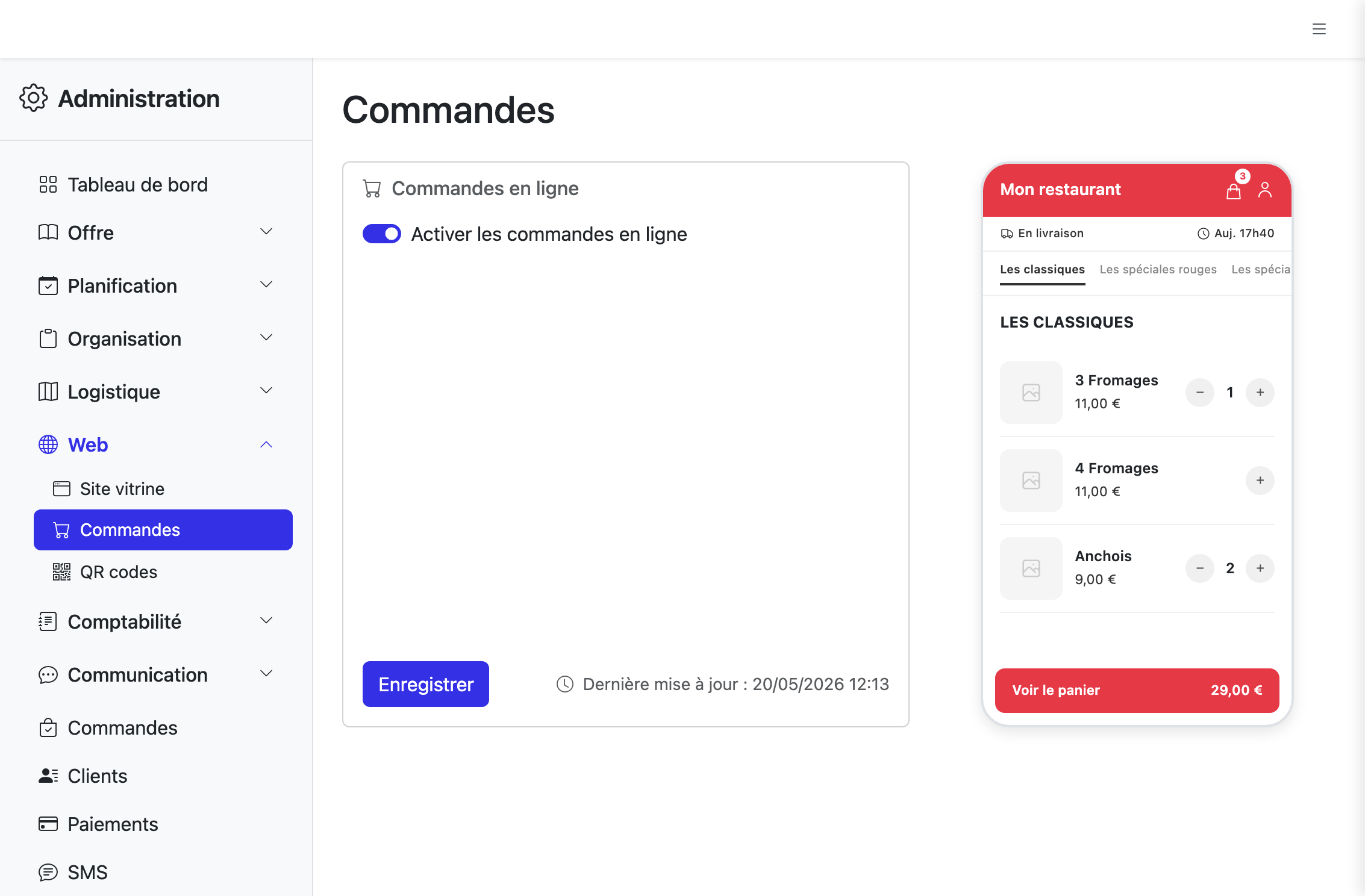Open QR codes submenu item

tap(163, 571)
